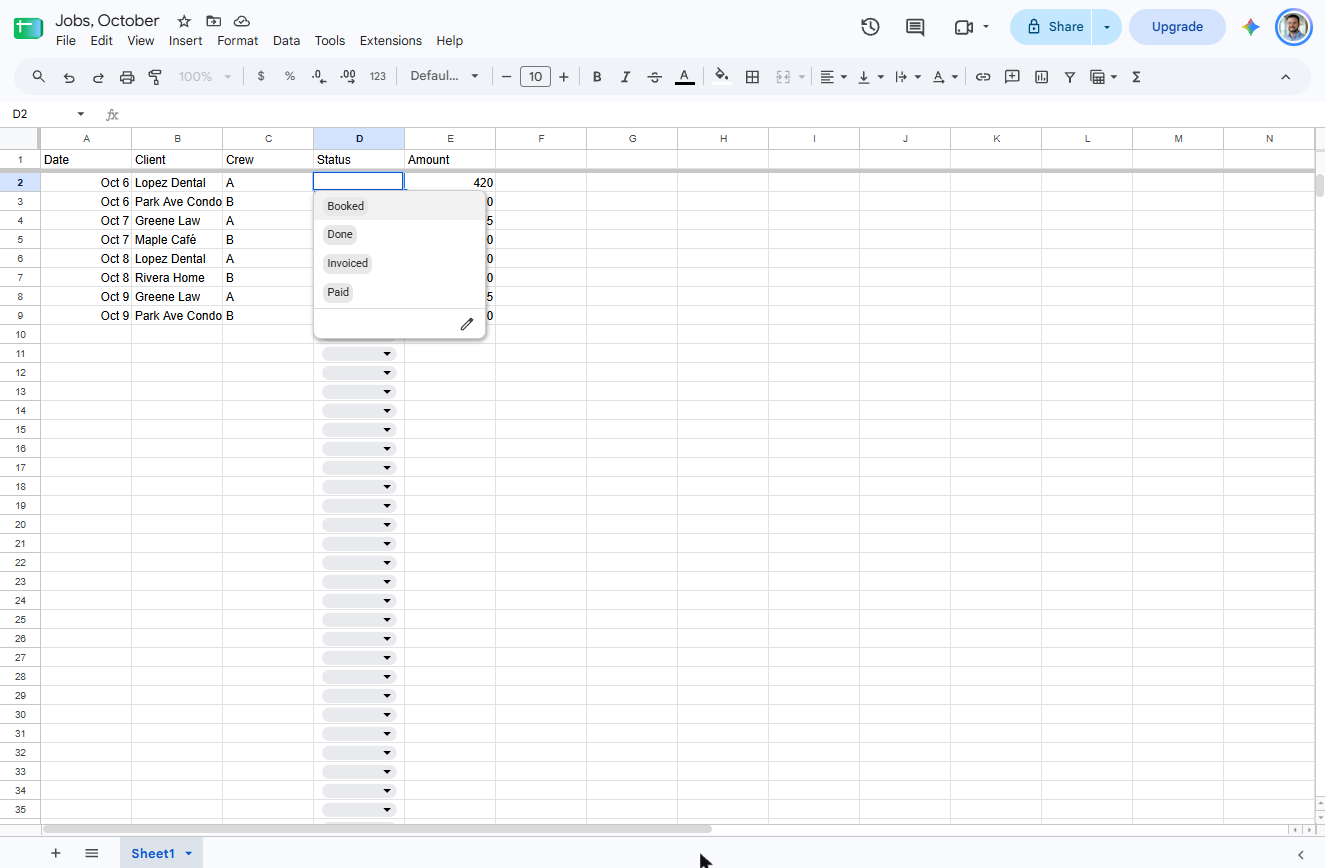Screen dimensions: 1325x868
Task: Insert a link
Action: [983, 77]
